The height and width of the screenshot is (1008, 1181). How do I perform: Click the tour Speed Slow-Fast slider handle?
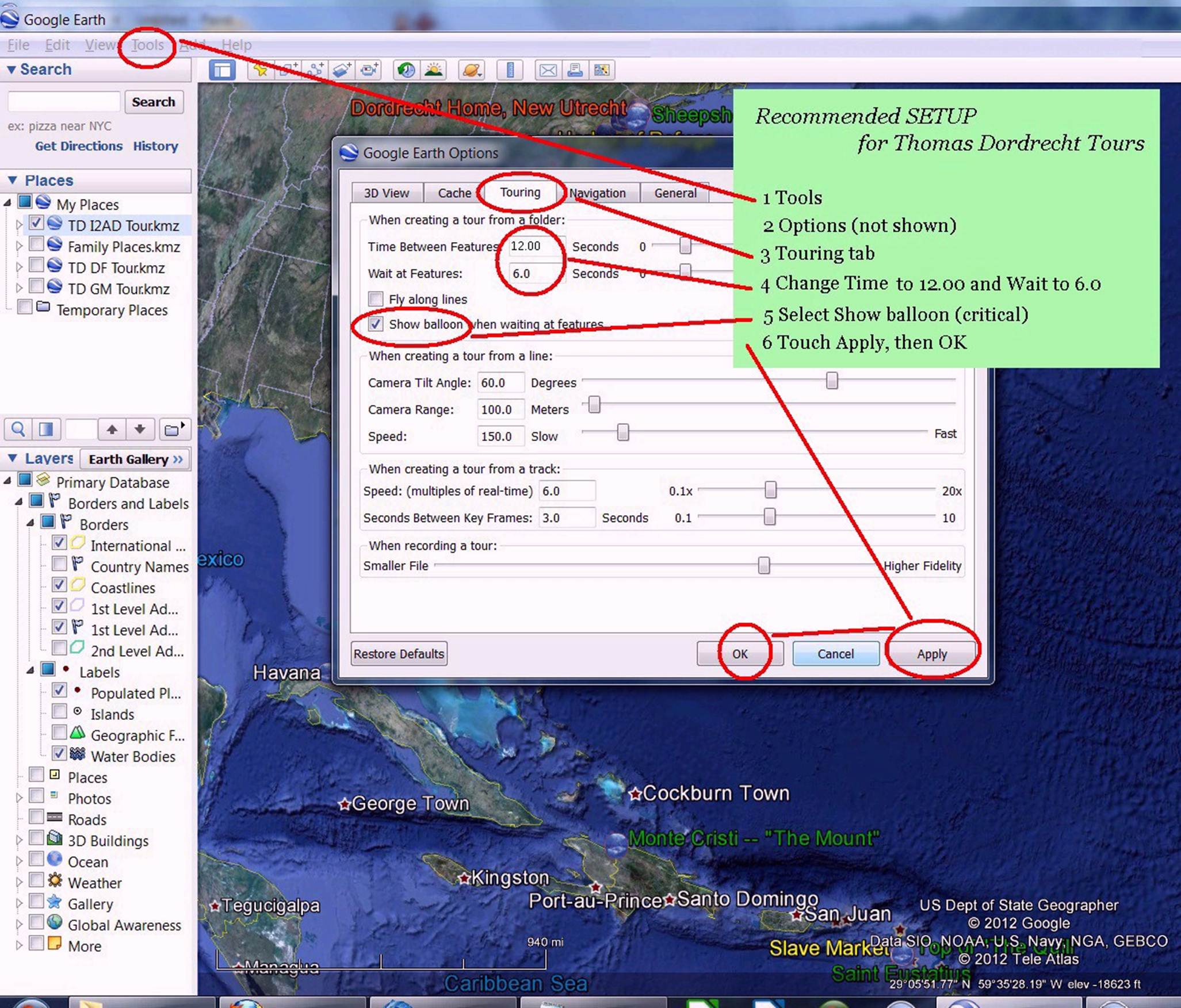[623, 432]
